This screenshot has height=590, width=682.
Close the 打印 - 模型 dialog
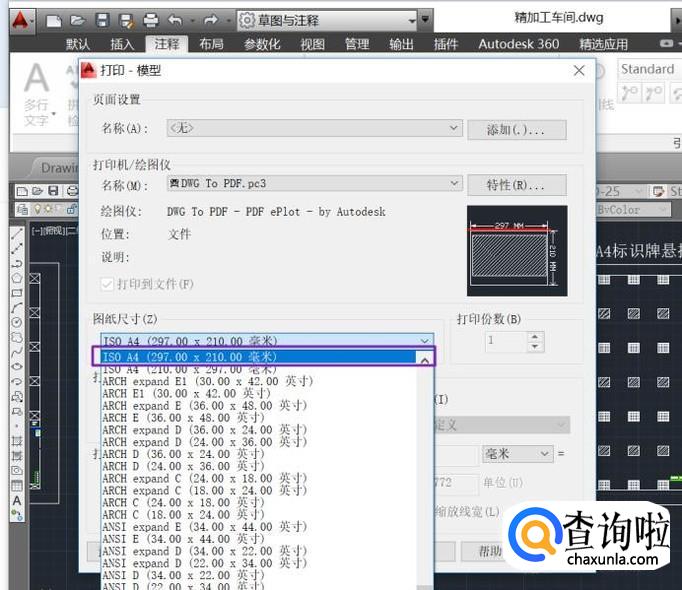click(x=579, y=70)
